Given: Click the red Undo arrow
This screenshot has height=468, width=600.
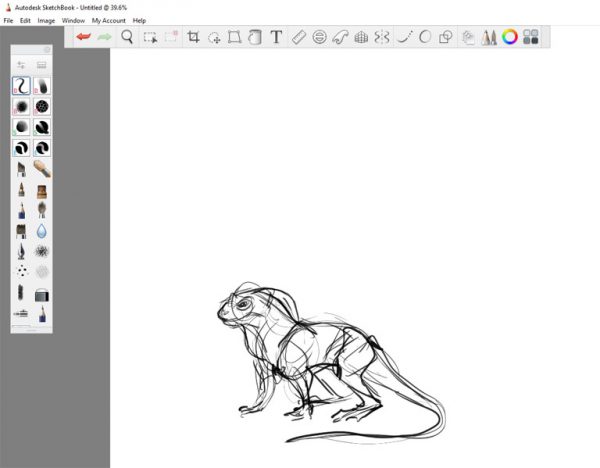Looking at the screenshot, I should 83,37.
